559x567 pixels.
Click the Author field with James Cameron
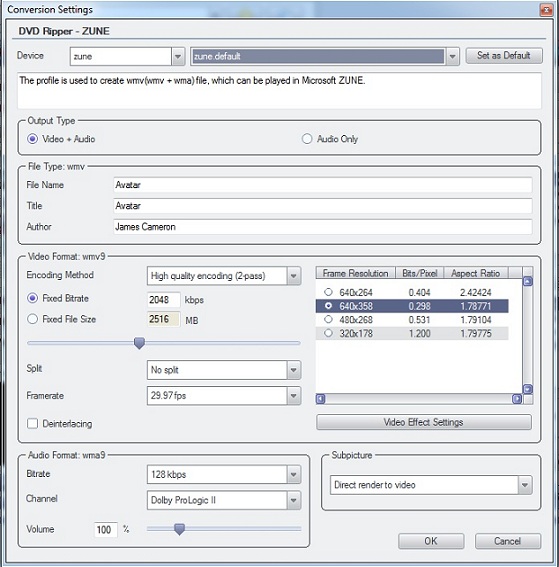pyautogui.click(x=322, y=227)
